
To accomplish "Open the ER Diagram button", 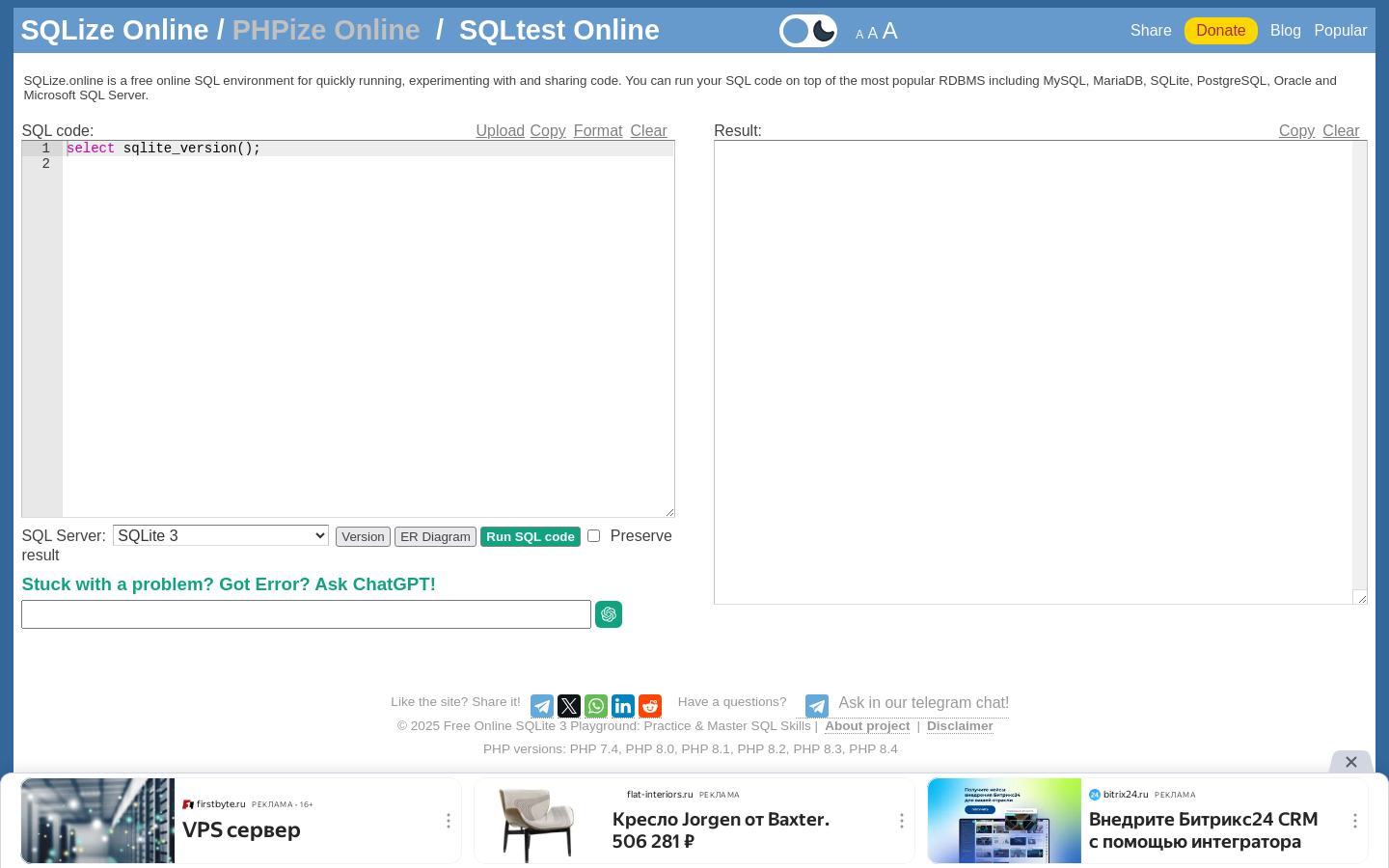I will 435,537.
